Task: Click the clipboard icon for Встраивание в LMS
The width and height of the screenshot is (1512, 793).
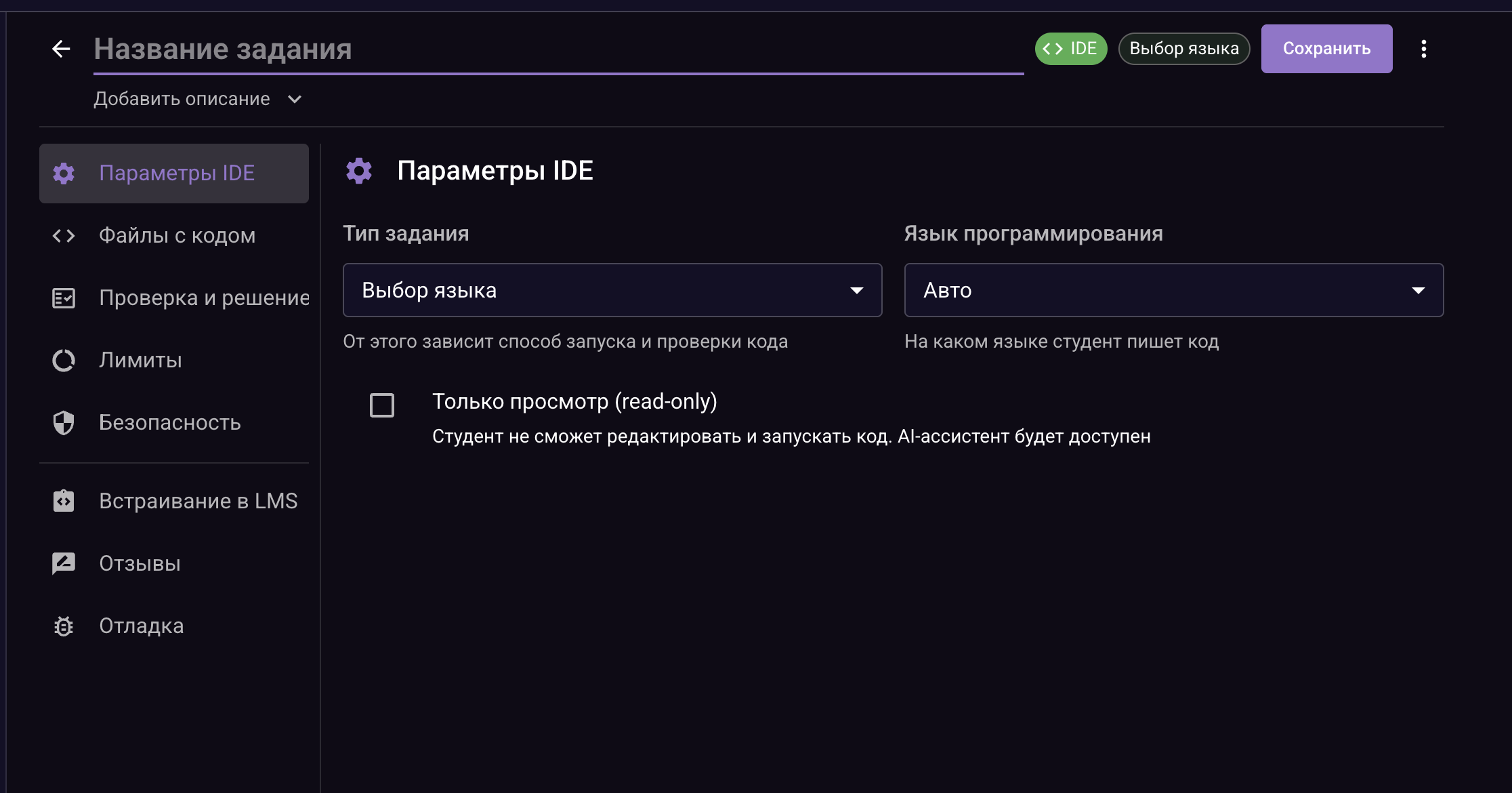Action: [x=64, y=501]
